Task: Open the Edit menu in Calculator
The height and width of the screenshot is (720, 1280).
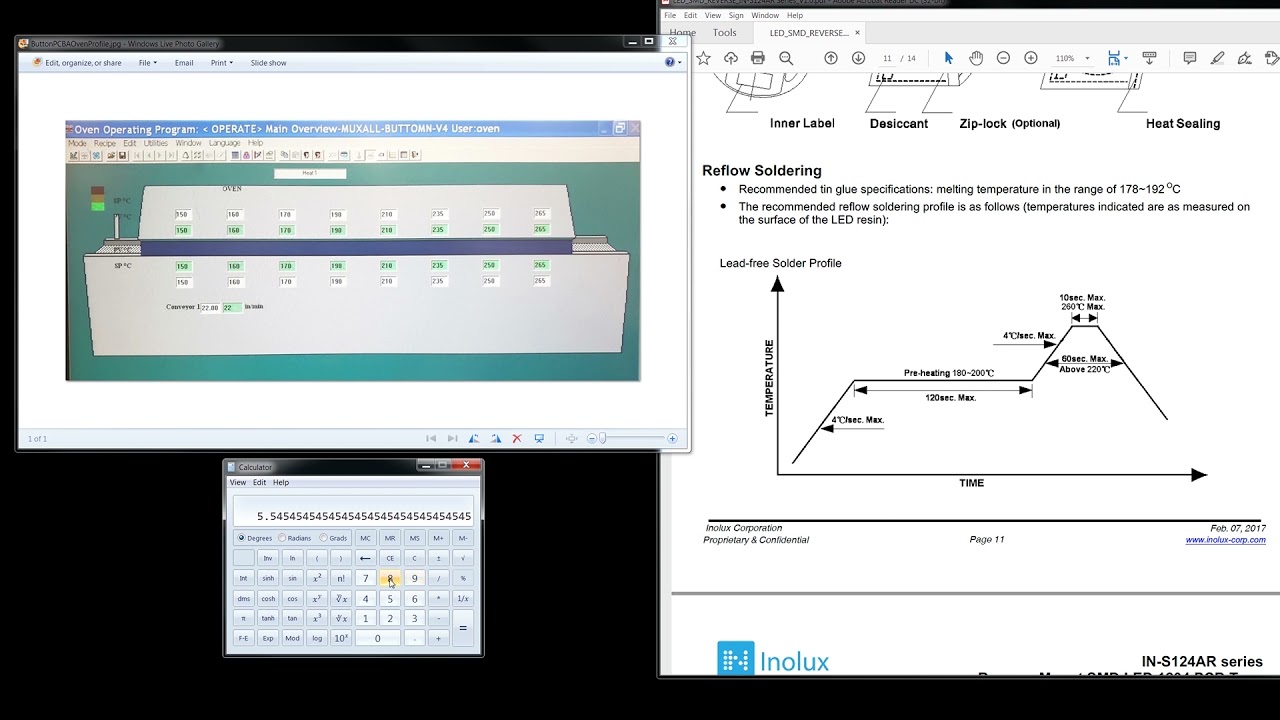Action: (x=259, y=482)
